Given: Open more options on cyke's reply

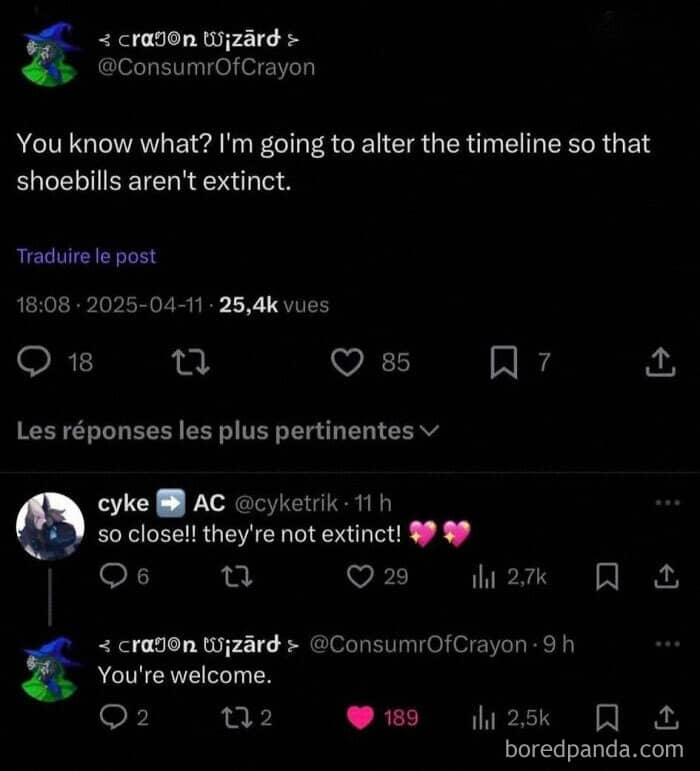Looking at the screenshot, I should coord(668,503).
